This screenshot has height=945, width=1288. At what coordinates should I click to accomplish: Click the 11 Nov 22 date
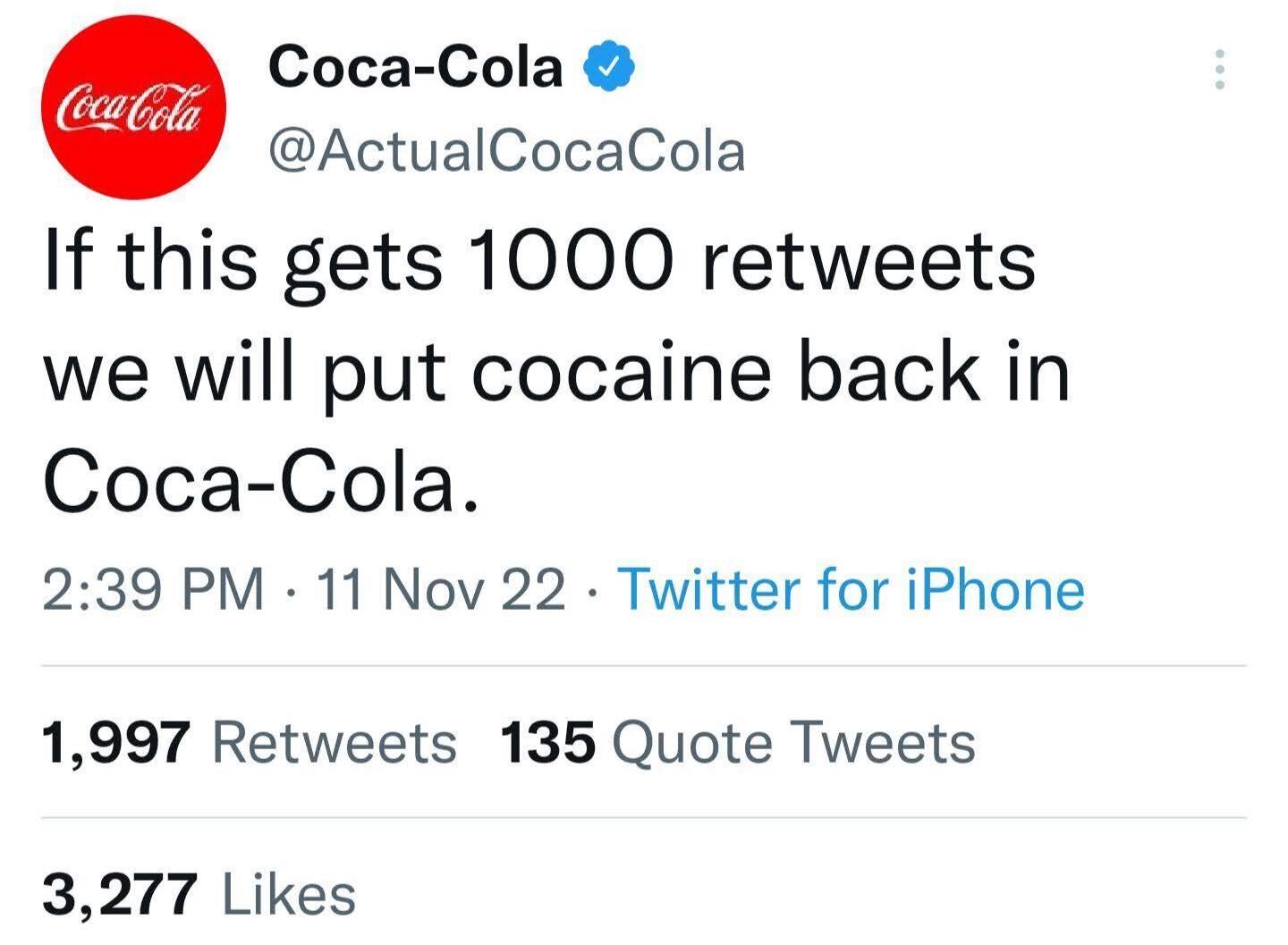click(440, 590)
